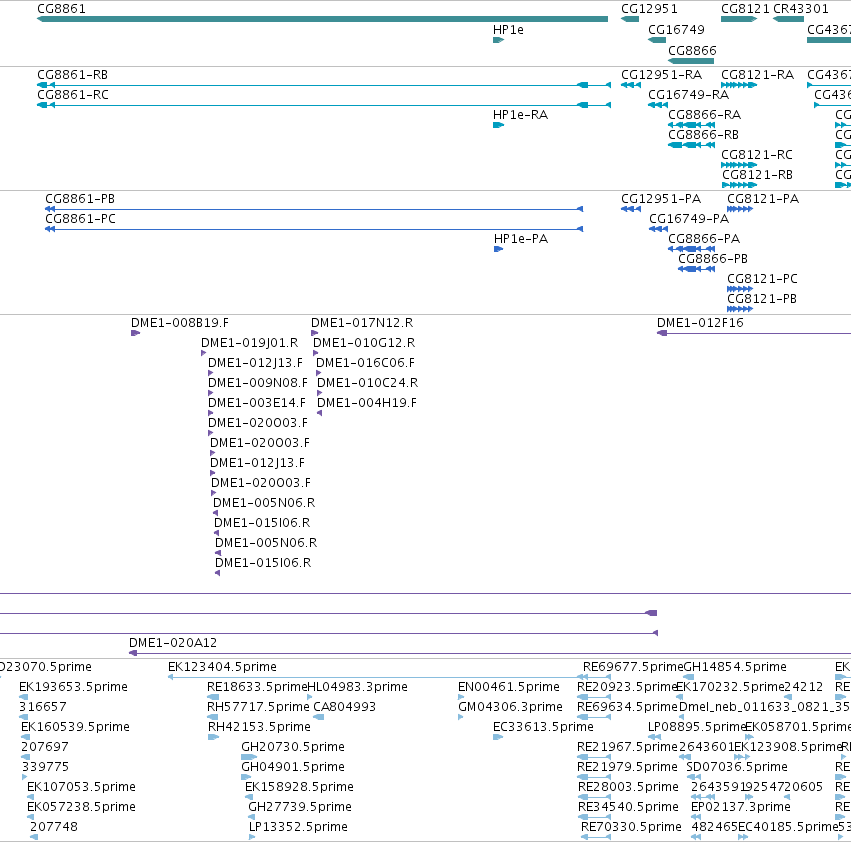The width and height of the screenshot is (851, 842).
Task: Open the CG8121-RA transcript label
Action: (757, 74)
